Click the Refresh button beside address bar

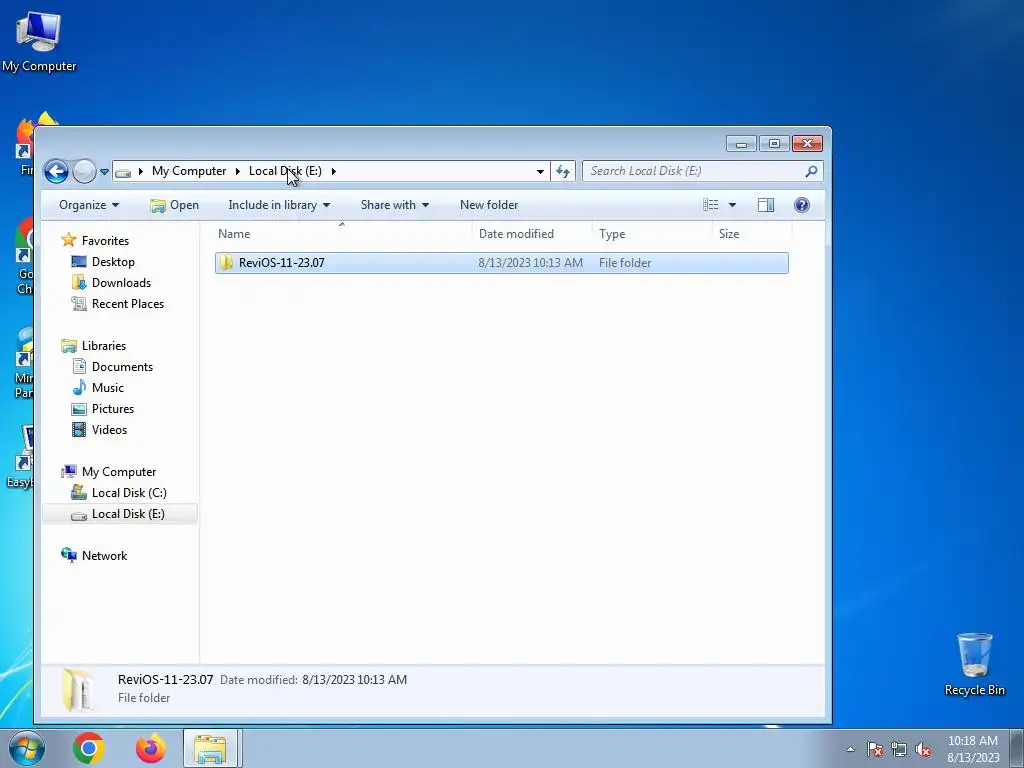click(x=563, y=171)
